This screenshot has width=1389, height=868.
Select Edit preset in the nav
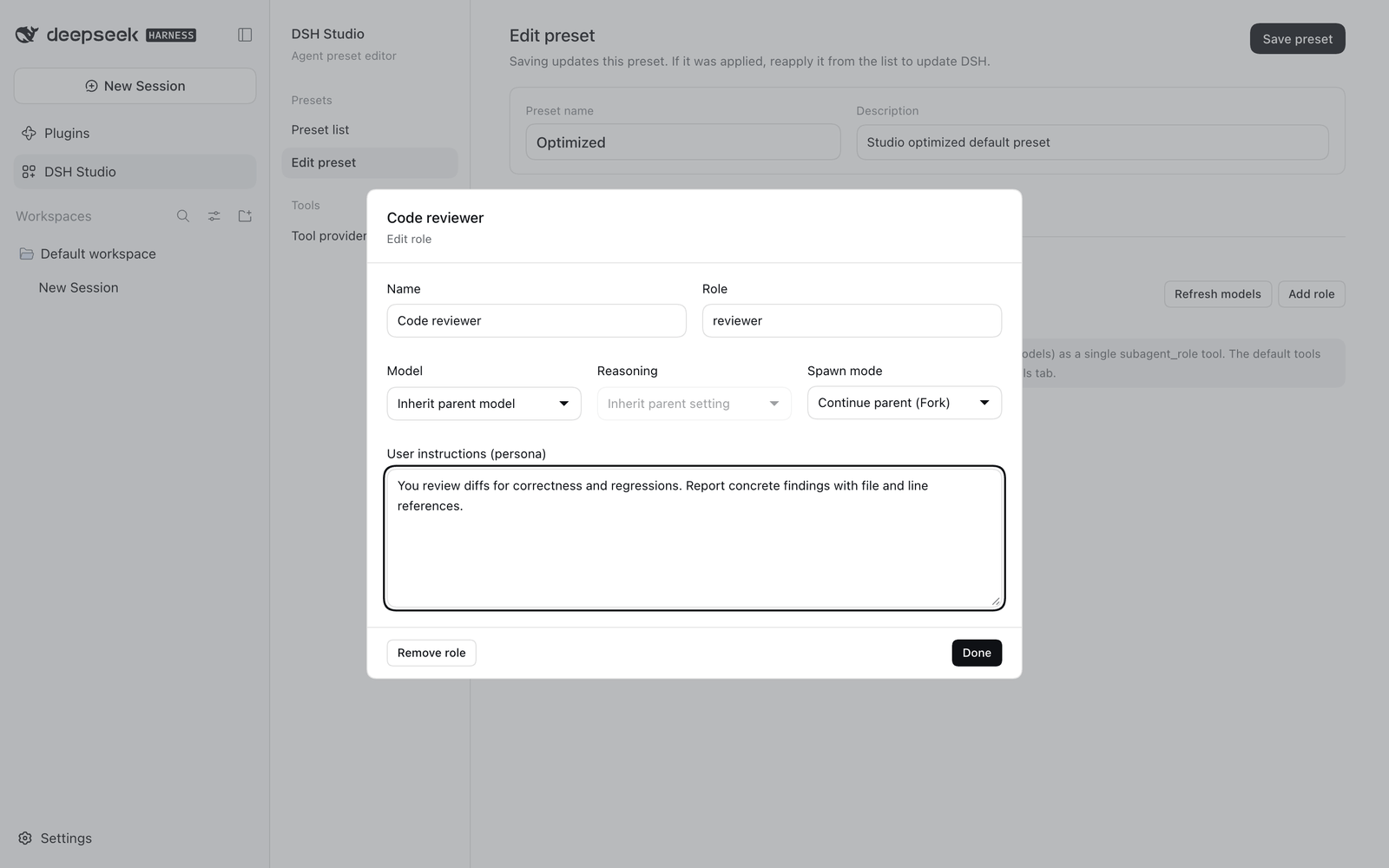point(369,162)
